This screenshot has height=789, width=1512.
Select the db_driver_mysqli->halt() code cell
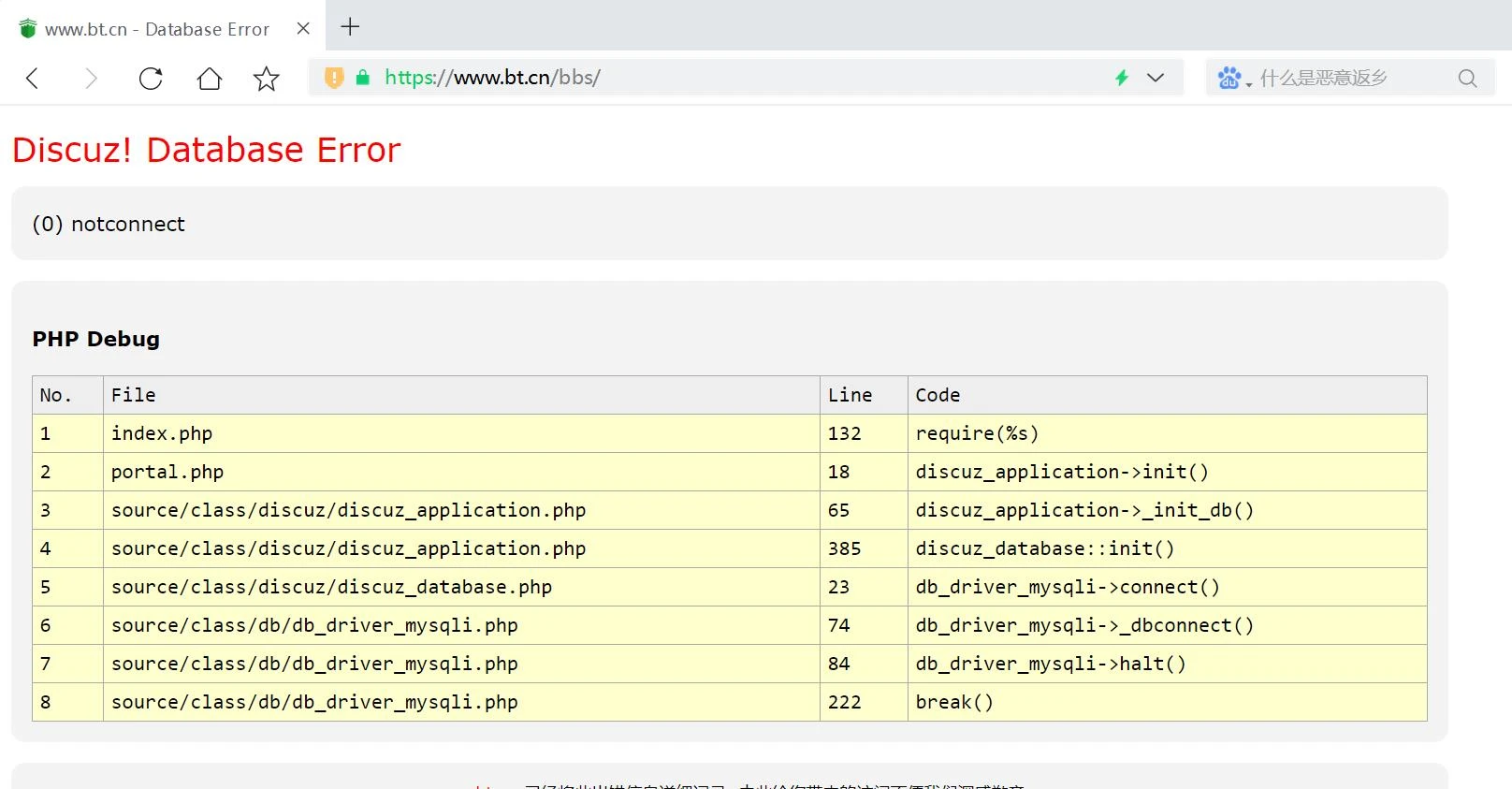point(1167,664)
